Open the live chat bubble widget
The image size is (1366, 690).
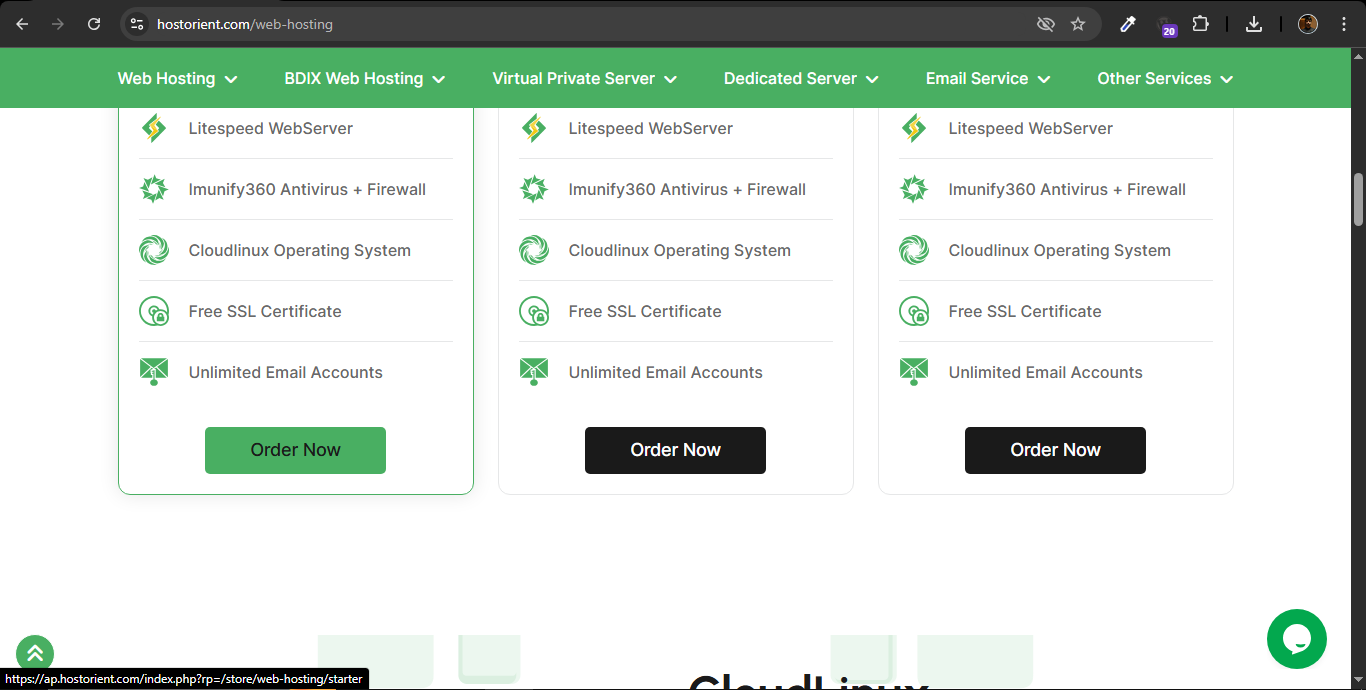point(1296,639)
